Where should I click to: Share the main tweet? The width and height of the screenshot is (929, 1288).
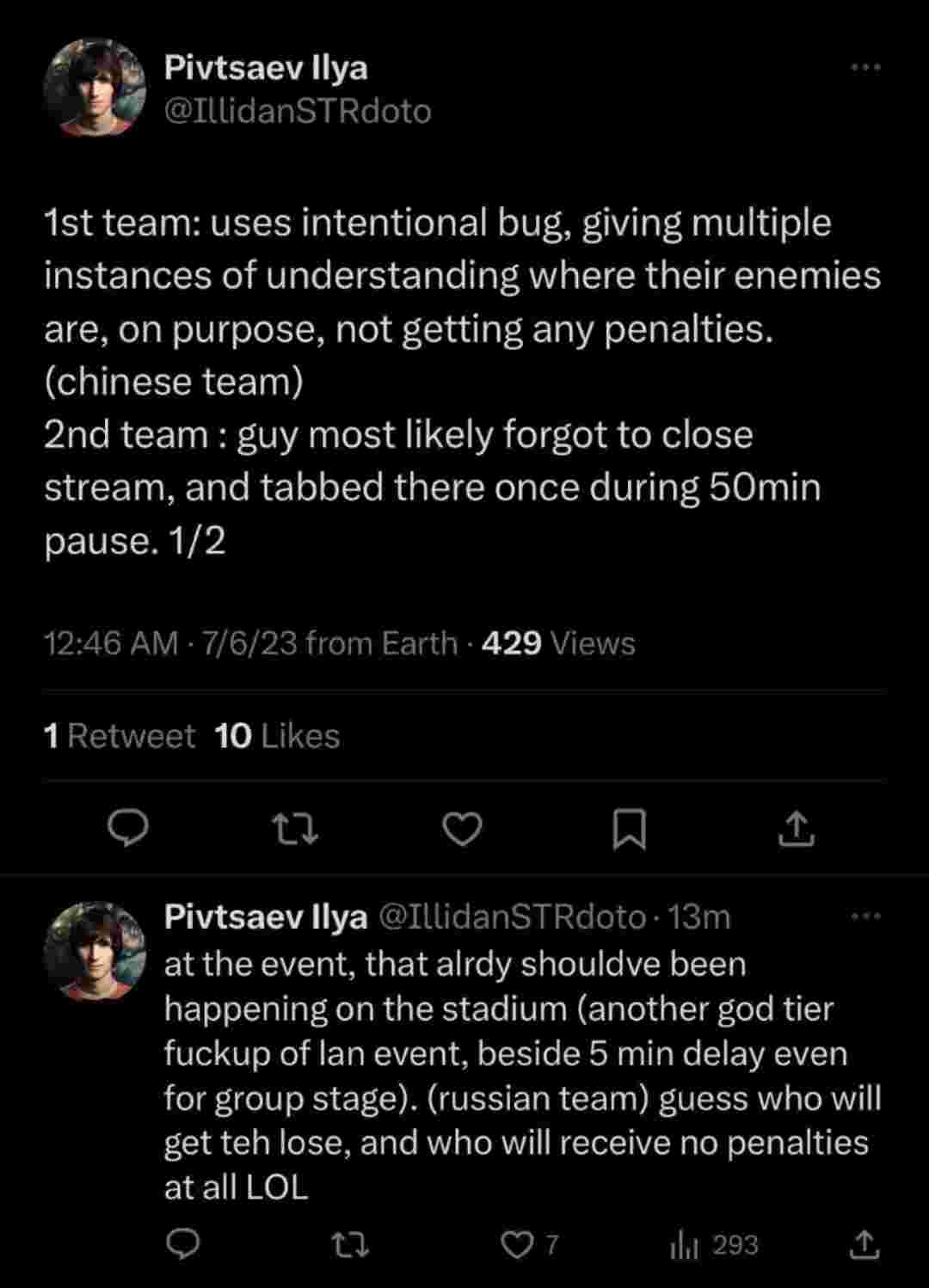coord(796,828)
